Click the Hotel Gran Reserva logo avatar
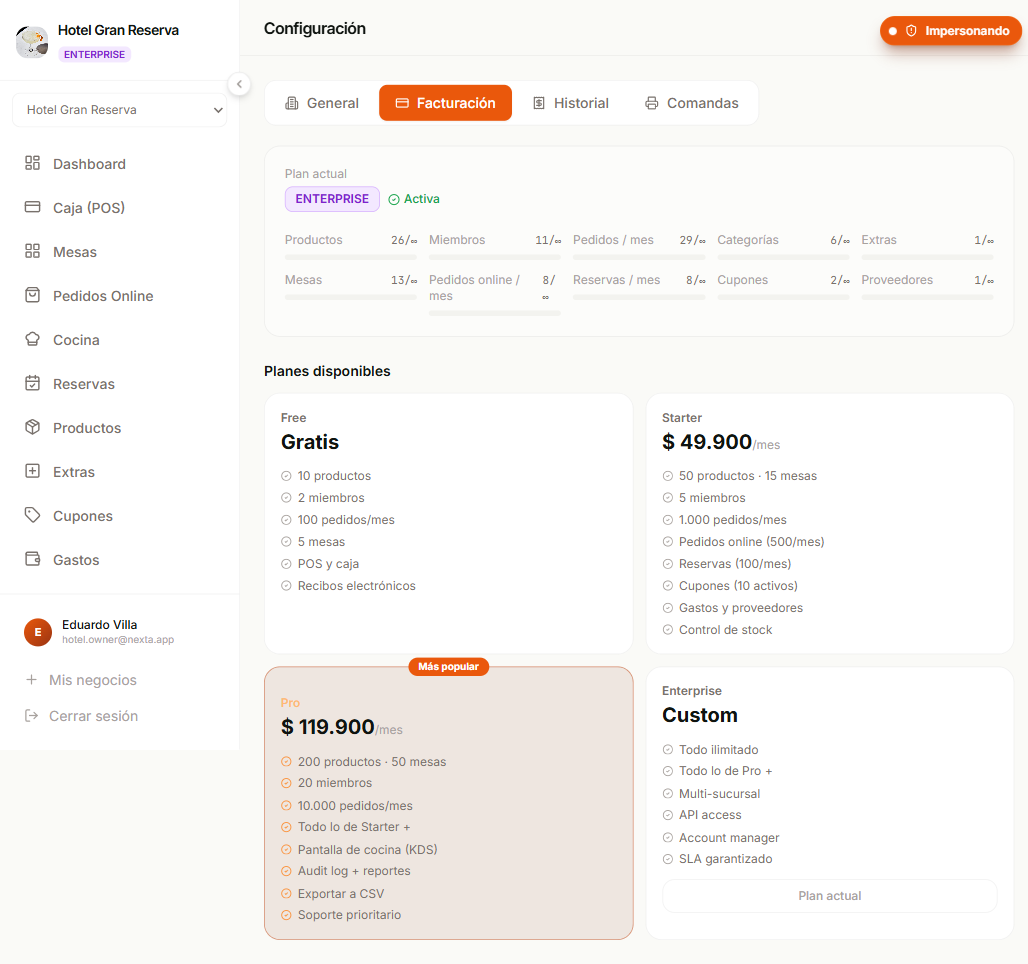 tap(32, 41)
